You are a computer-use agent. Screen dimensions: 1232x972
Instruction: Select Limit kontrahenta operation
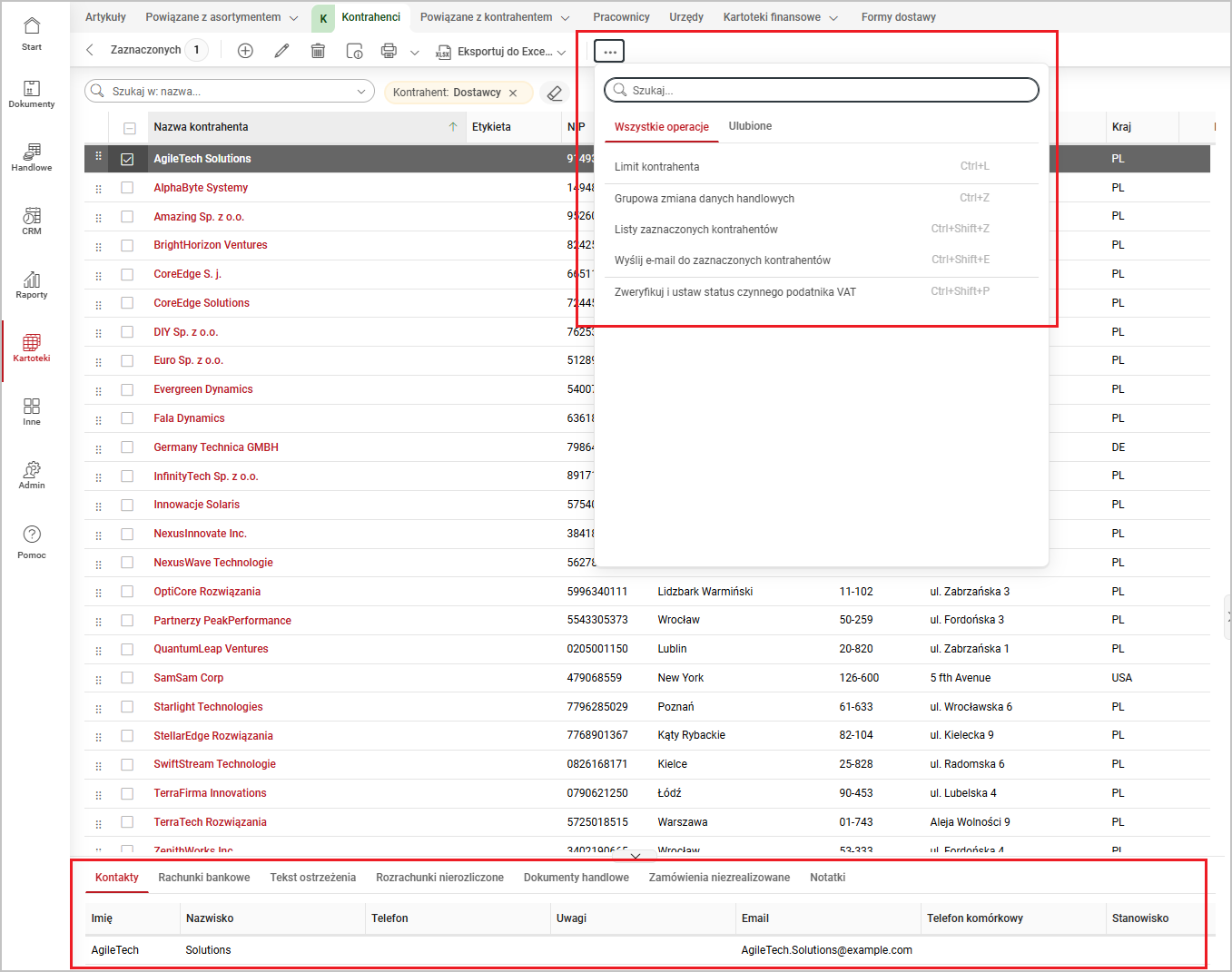[657, 167]
